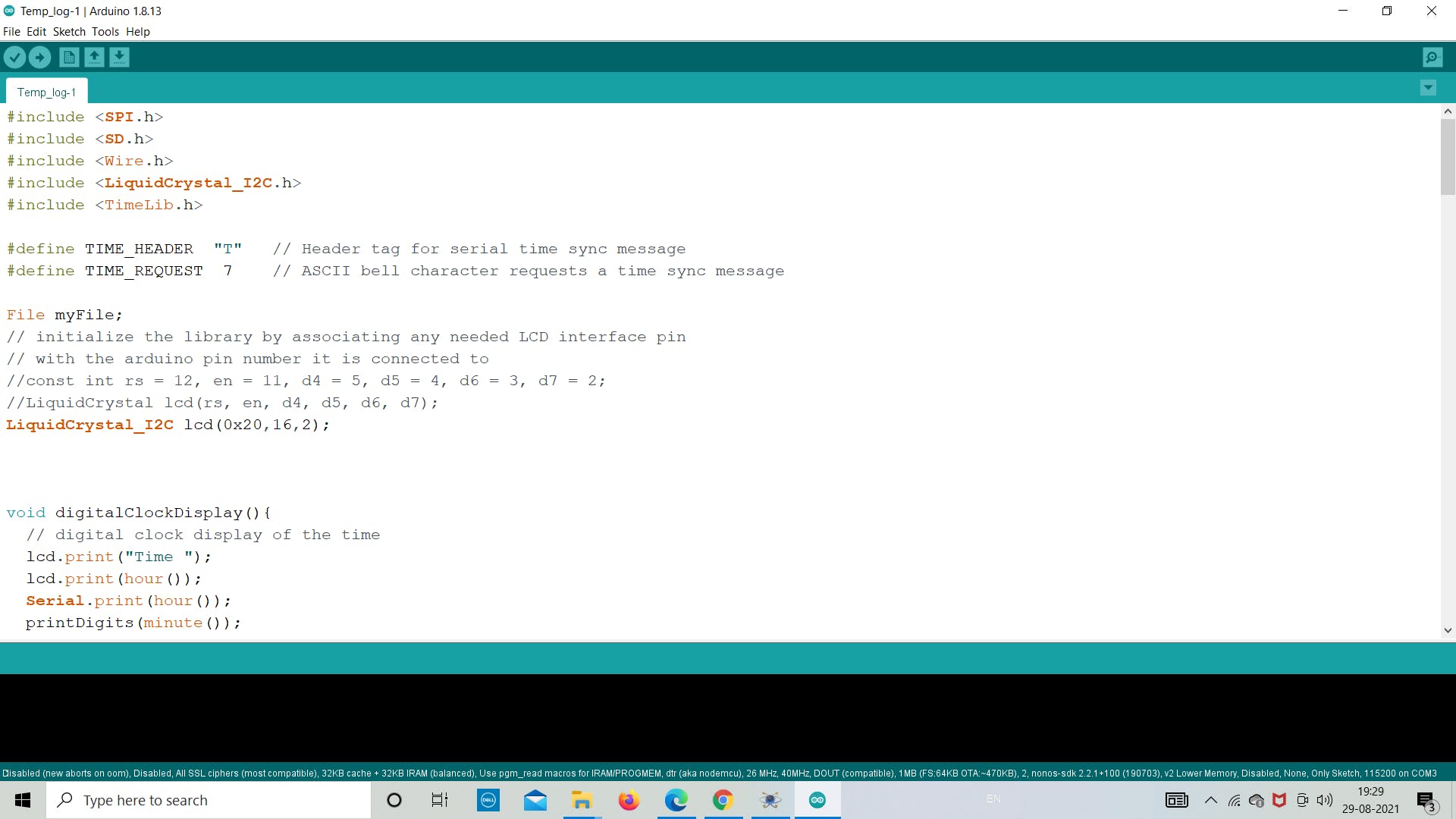Select the Temp_log-1 sketch tab
The image size is (1456, 819).
(46, 92)
